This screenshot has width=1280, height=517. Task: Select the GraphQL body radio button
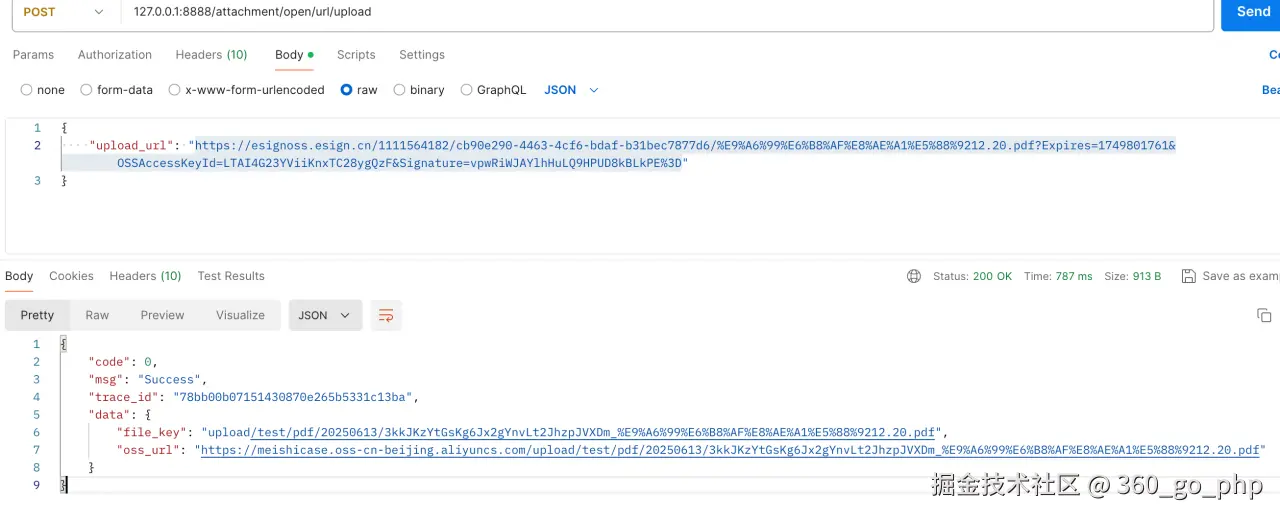tap(467, 90)
